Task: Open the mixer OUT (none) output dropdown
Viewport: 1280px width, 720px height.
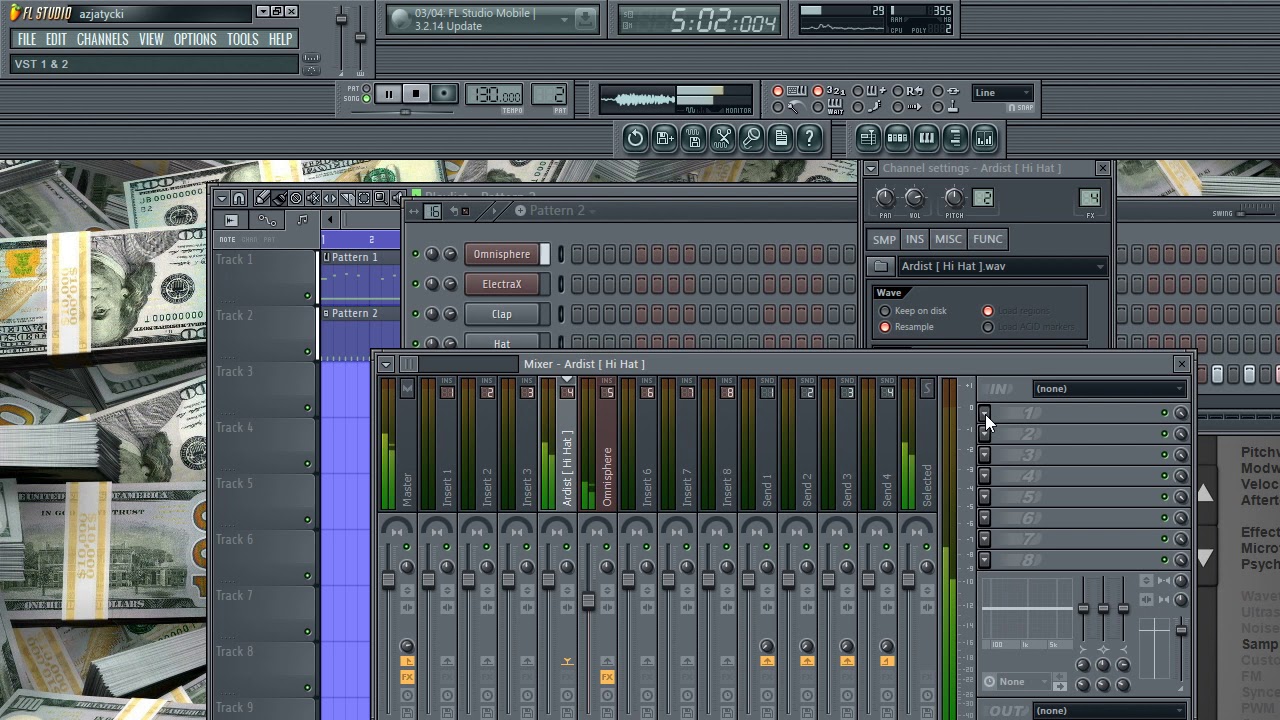Action: (1109, 711)
